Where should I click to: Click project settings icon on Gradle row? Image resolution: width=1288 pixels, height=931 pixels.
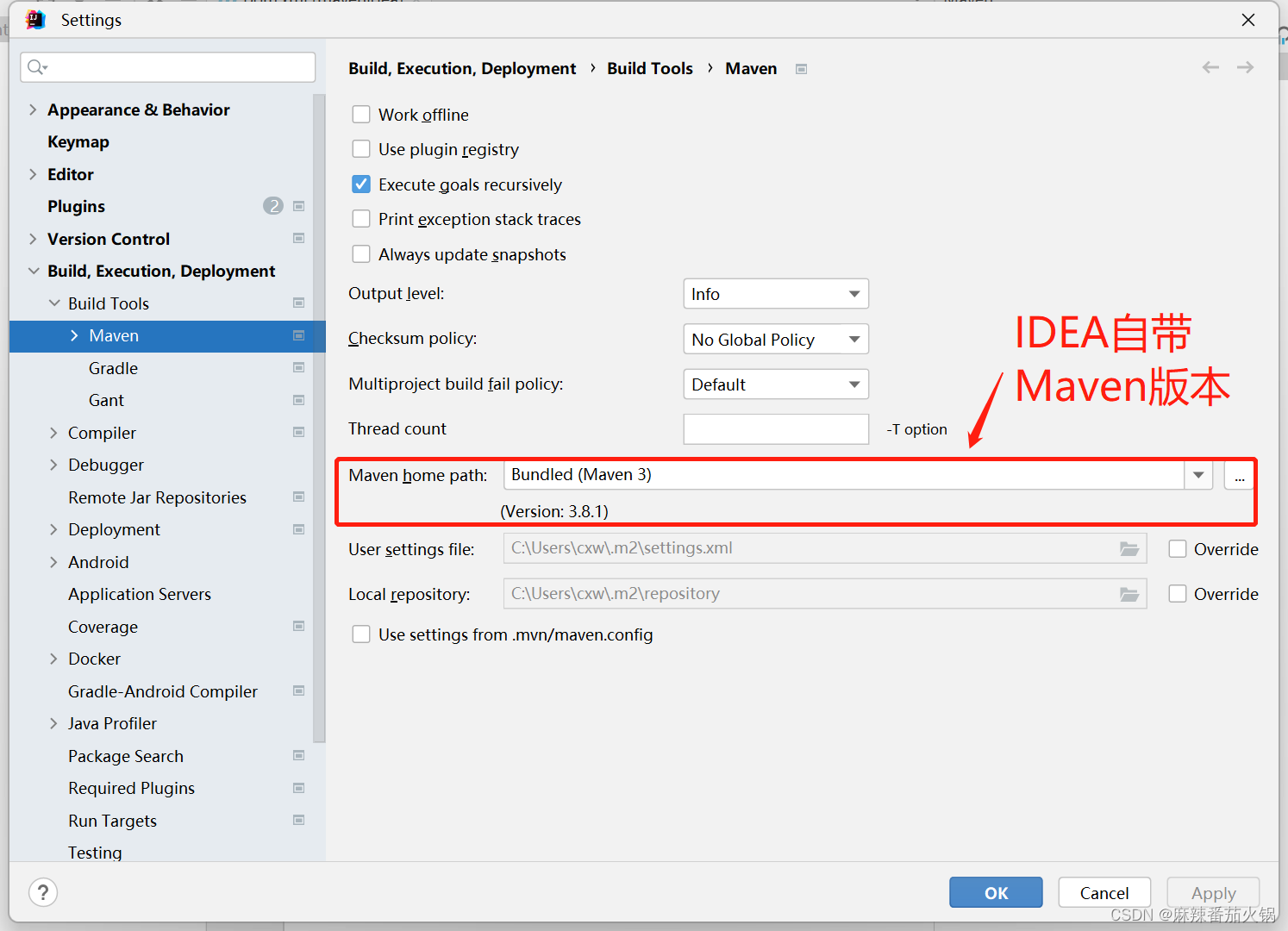tap(299, 367)
